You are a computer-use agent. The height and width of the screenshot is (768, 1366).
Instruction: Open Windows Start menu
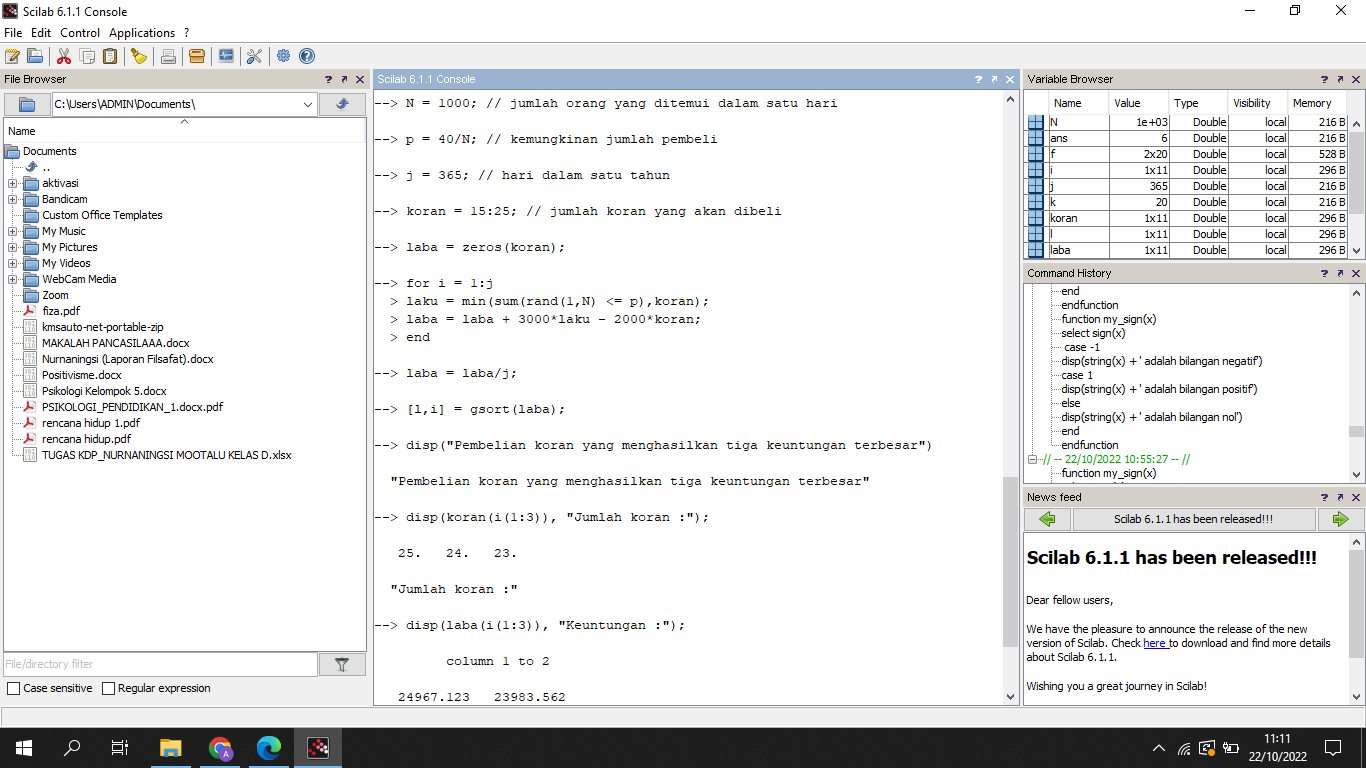pos(24,747)
